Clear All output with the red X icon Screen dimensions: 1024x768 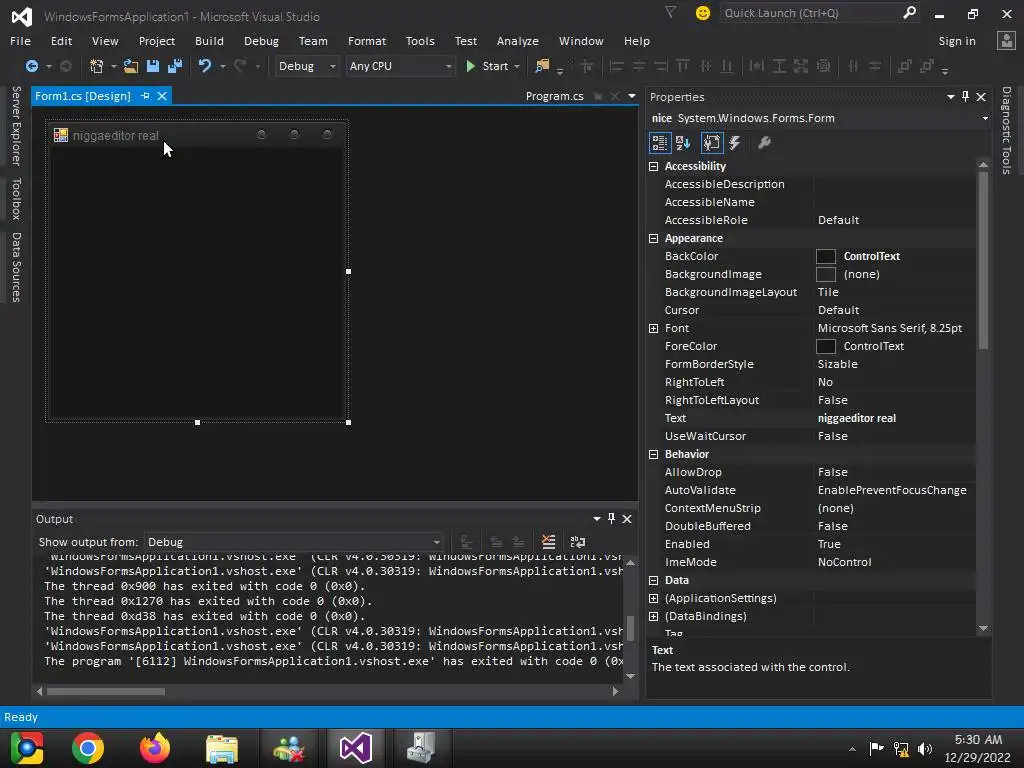pos(549,541)
